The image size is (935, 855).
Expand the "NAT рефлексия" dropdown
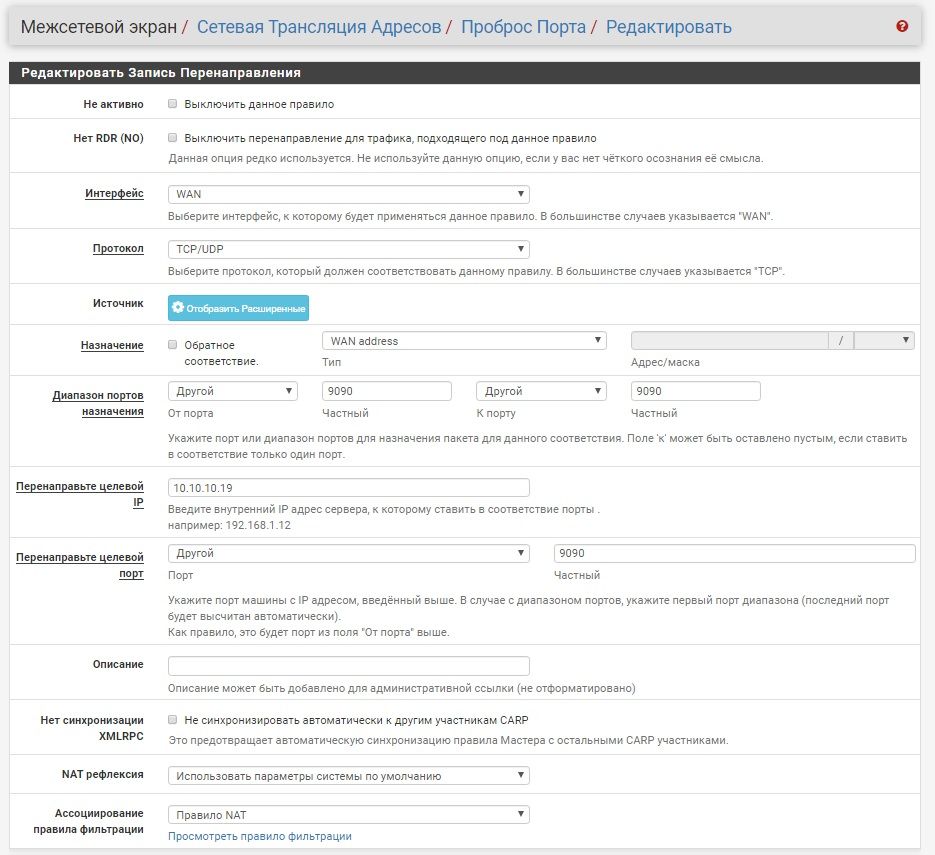(348, 775)
